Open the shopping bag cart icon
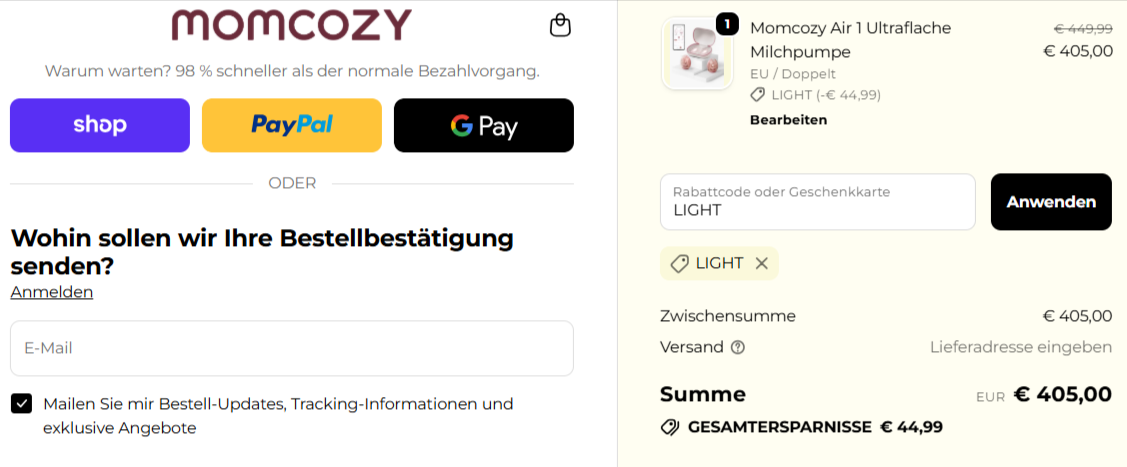This screenshot has height=467, width=1127. 561,25
